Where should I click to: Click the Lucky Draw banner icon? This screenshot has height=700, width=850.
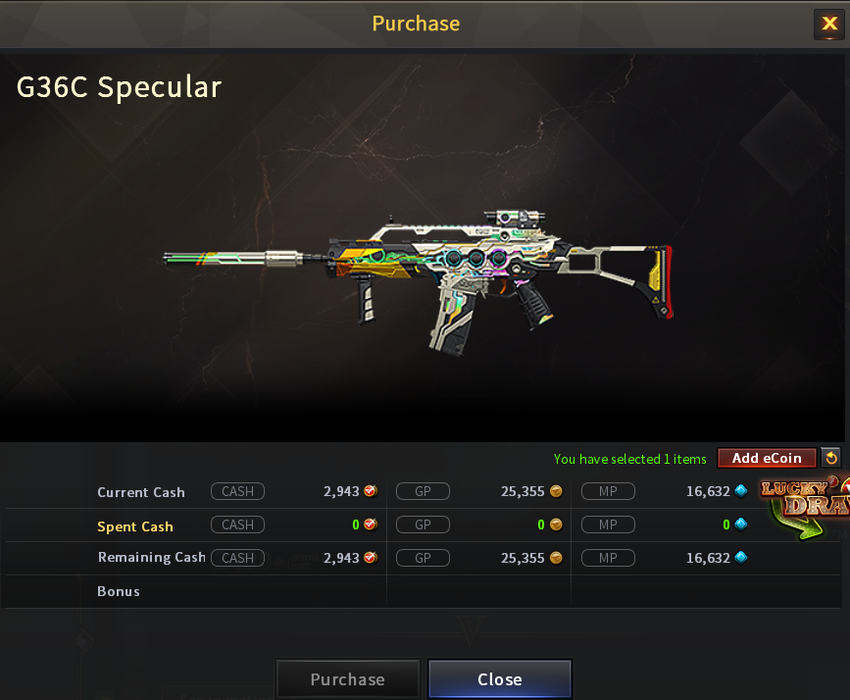click(x=806, y=508)
